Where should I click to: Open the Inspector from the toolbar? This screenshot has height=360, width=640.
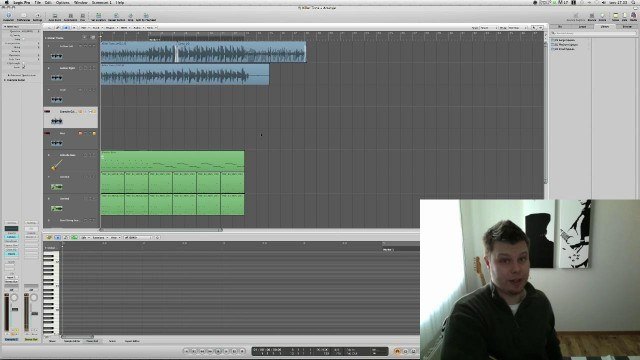pos(8,16)
